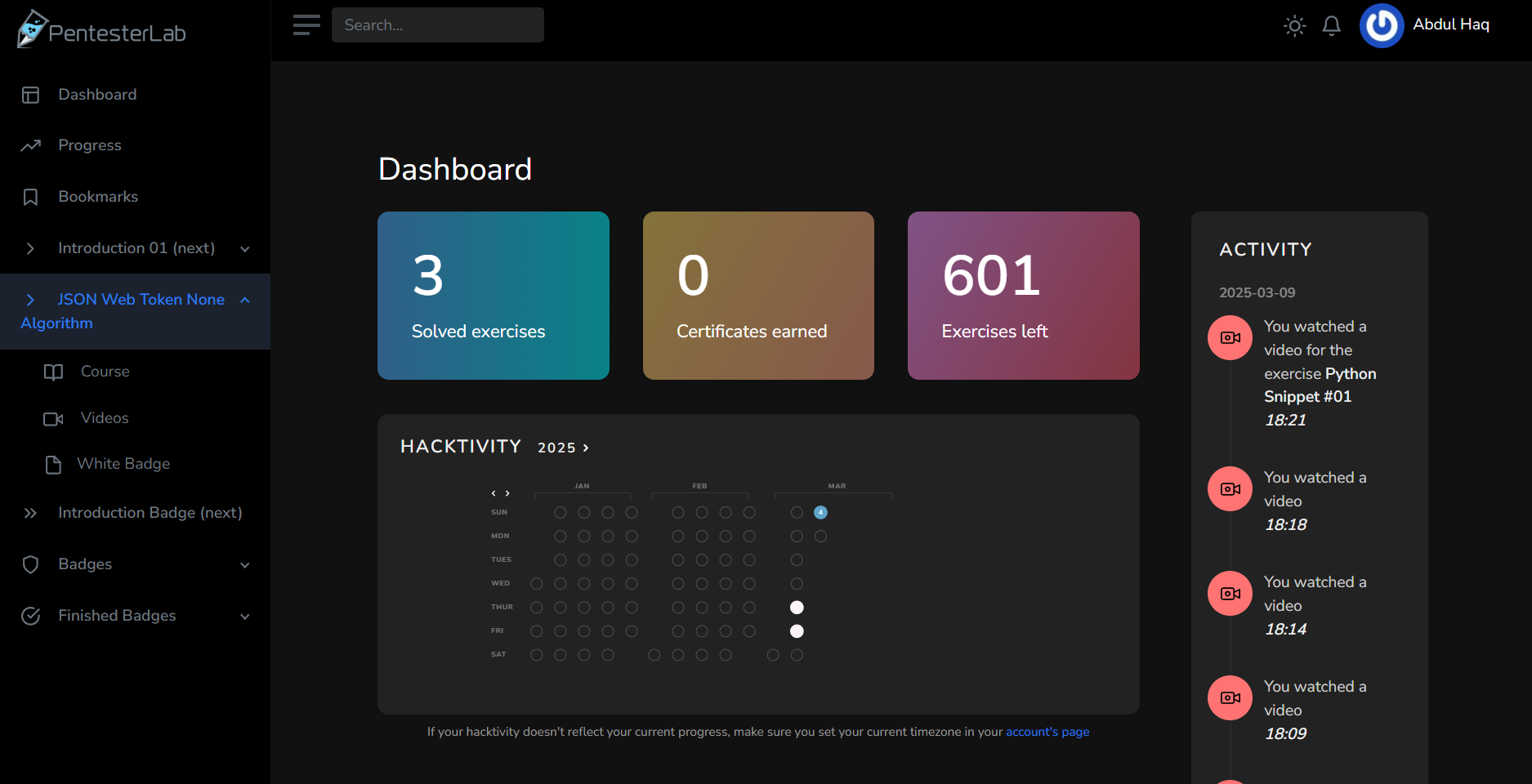1532x784 pixels.
Task: Open the White Badge link
Action: pyautogui.click(x=123, y=464)
